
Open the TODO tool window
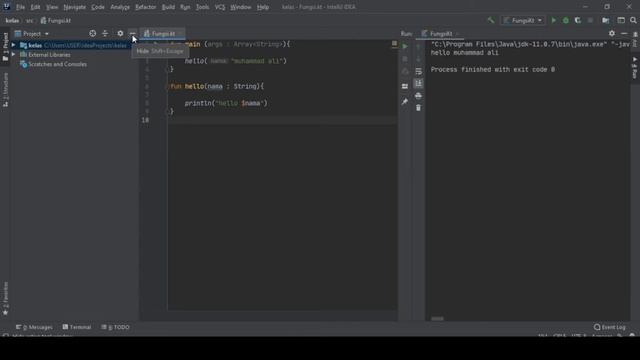coord(116,327)
